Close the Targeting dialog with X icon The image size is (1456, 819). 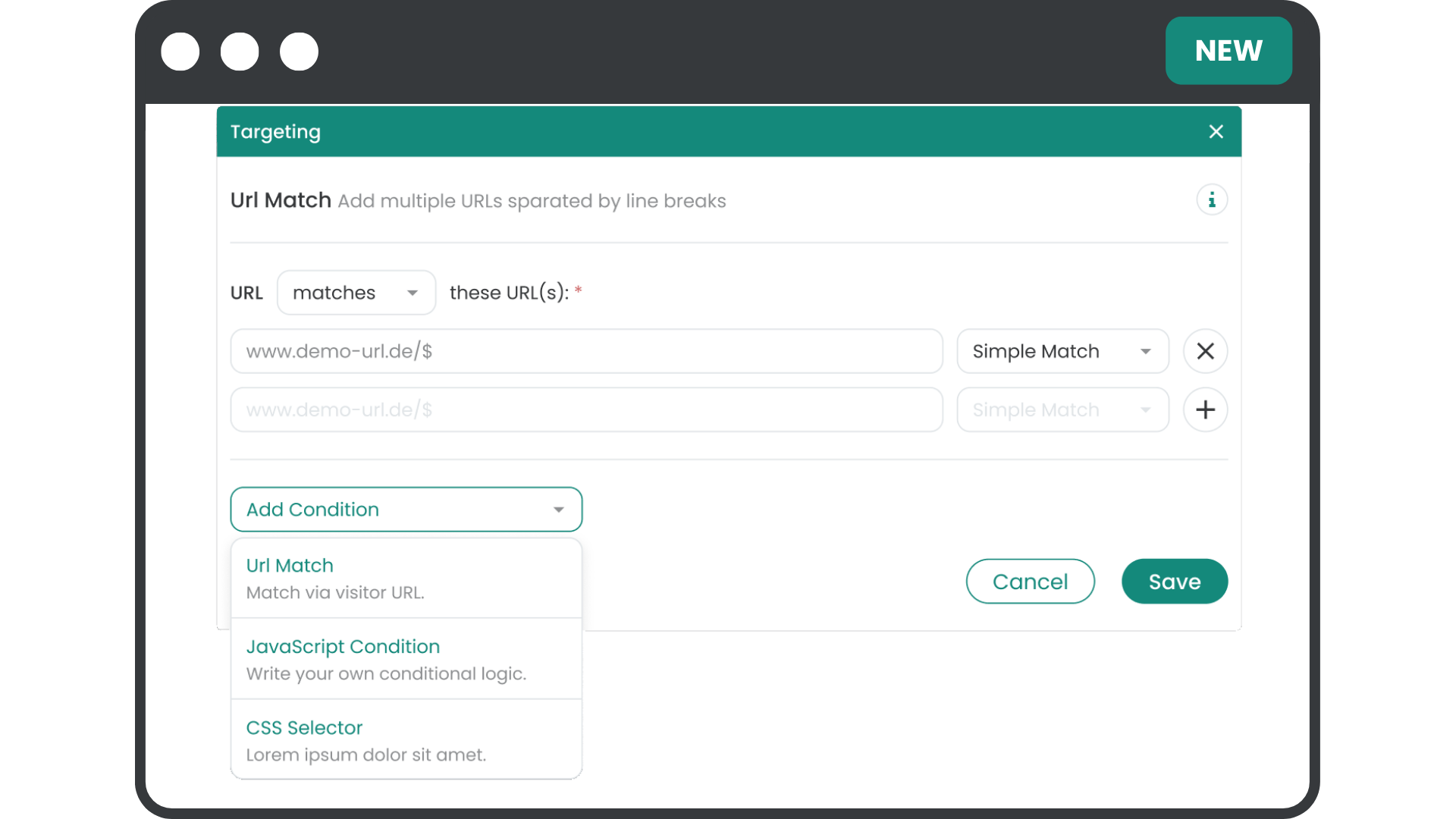pos(1216,132)
